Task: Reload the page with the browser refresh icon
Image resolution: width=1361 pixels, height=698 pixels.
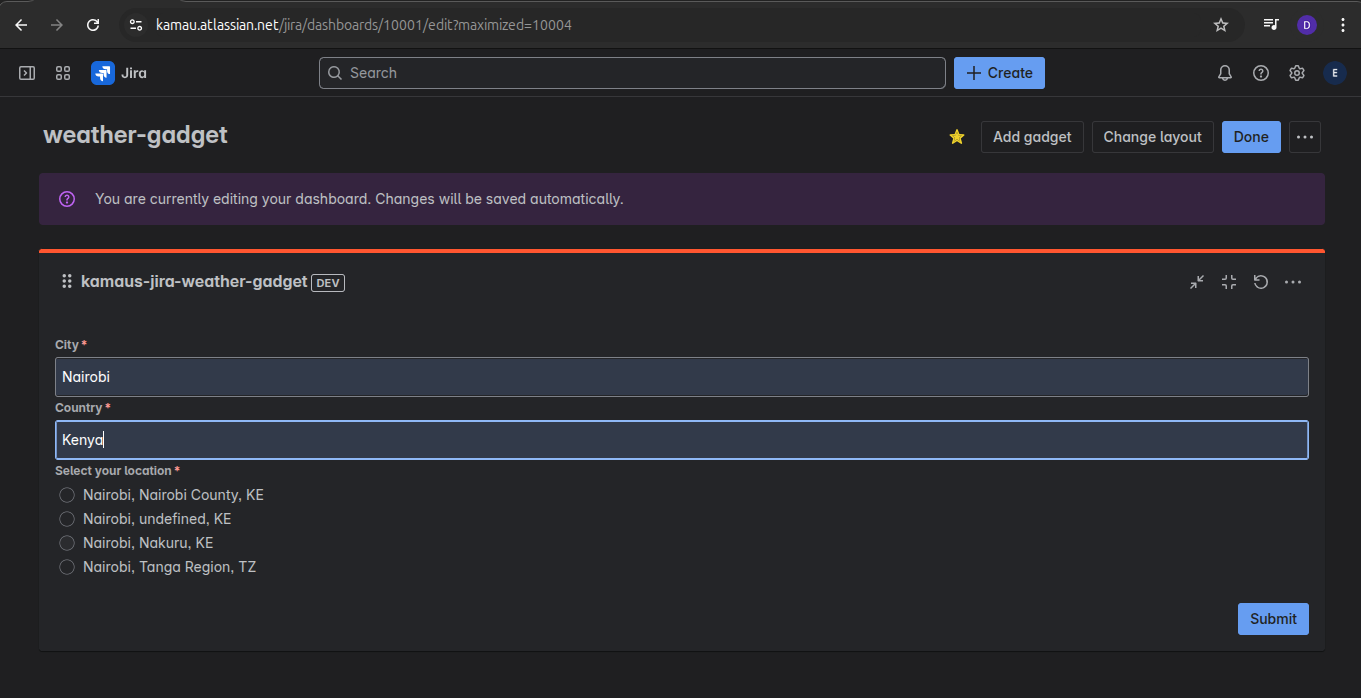Action: point(93,25)
